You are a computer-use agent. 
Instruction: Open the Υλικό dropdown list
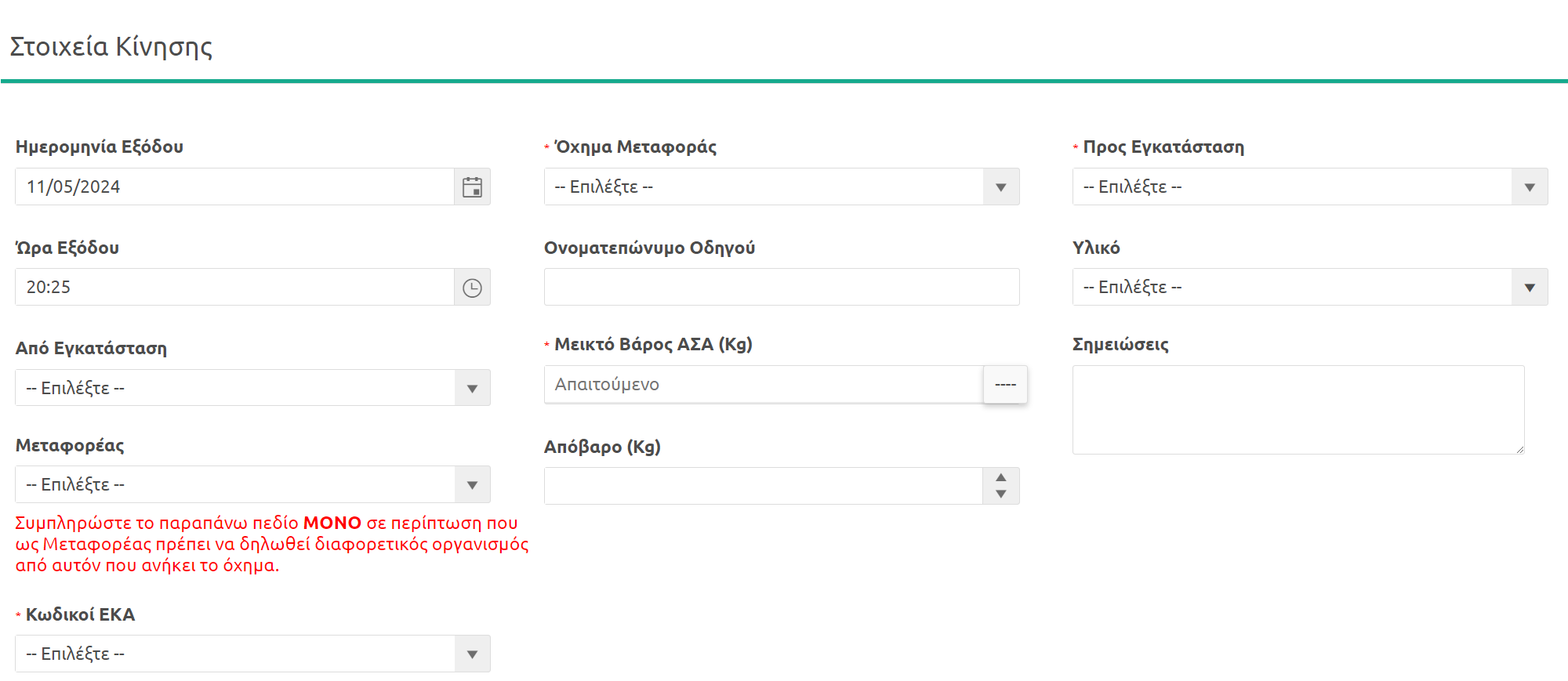tap(1529, 288)
